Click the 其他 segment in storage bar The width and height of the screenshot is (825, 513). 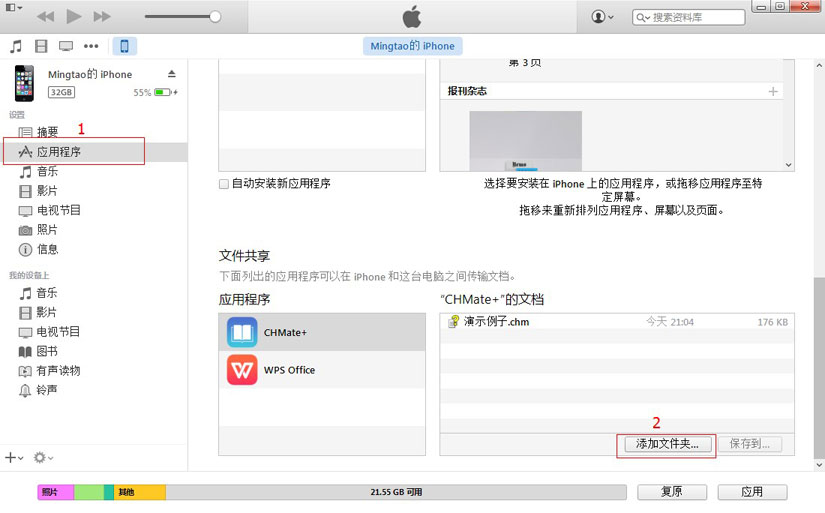point(139,492)
